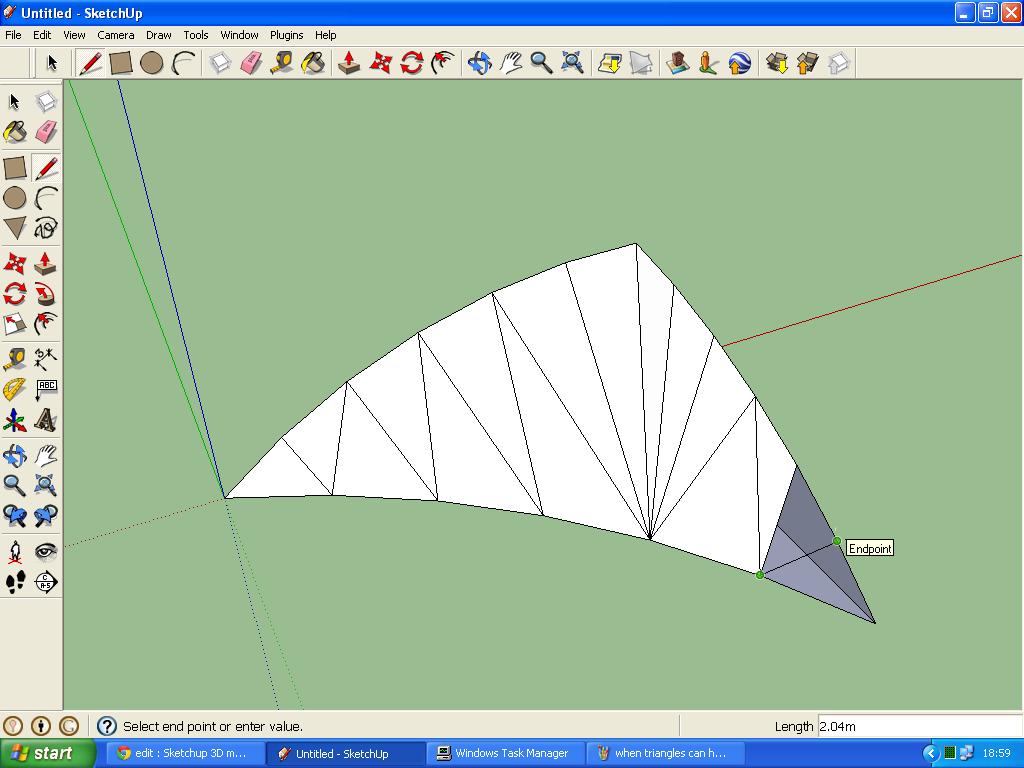Choose the Circle tool in the side tool set
Viewport: 1024px width, 768px height.
(15, 198)
